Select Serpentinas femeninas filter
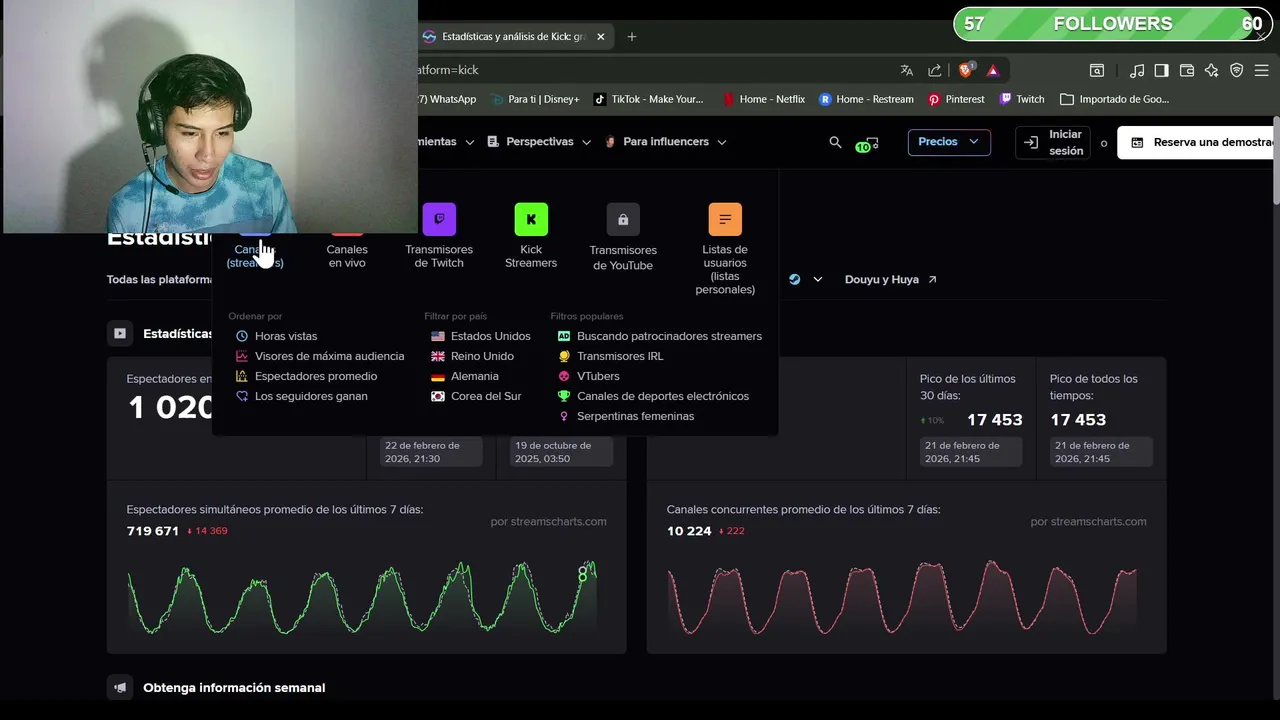The width and height of the screenshot is (1280, 720). click(626, 416)
